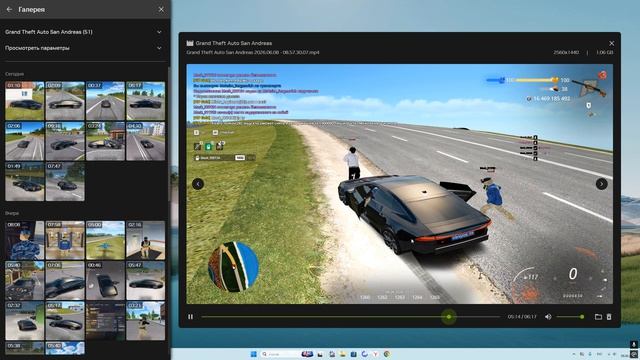Click the video frame in the player
Viewport: 640px width, 360px height.
tap(400, 184)
